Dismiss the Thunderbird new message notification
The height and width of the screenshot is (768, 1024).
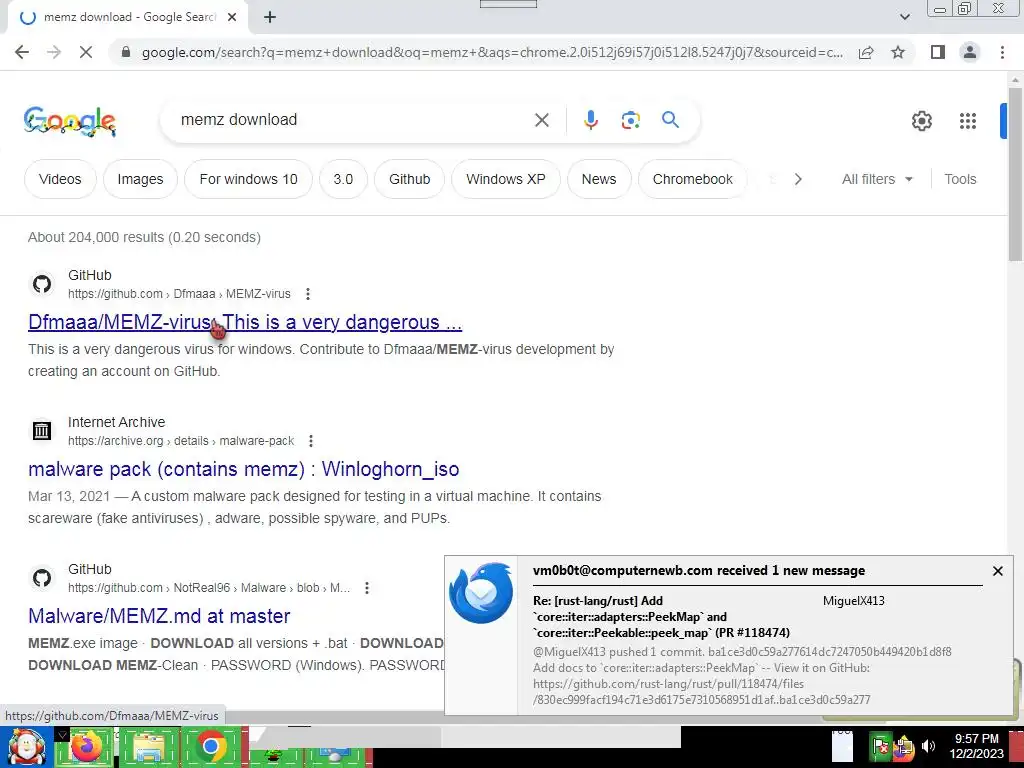997,571
